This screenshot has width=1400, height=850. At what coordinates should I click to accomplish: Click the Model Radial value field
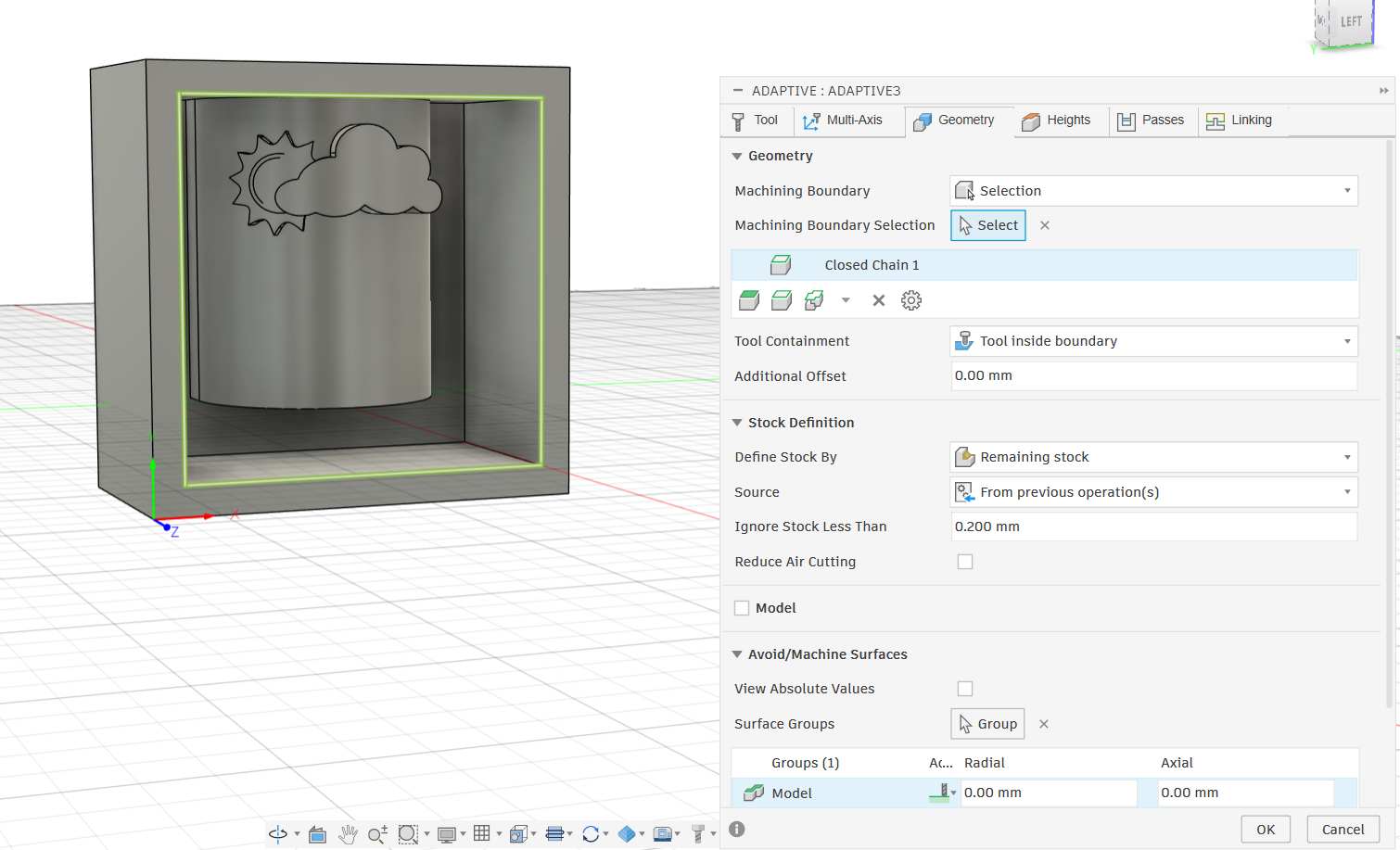[x=1049, y=793]
